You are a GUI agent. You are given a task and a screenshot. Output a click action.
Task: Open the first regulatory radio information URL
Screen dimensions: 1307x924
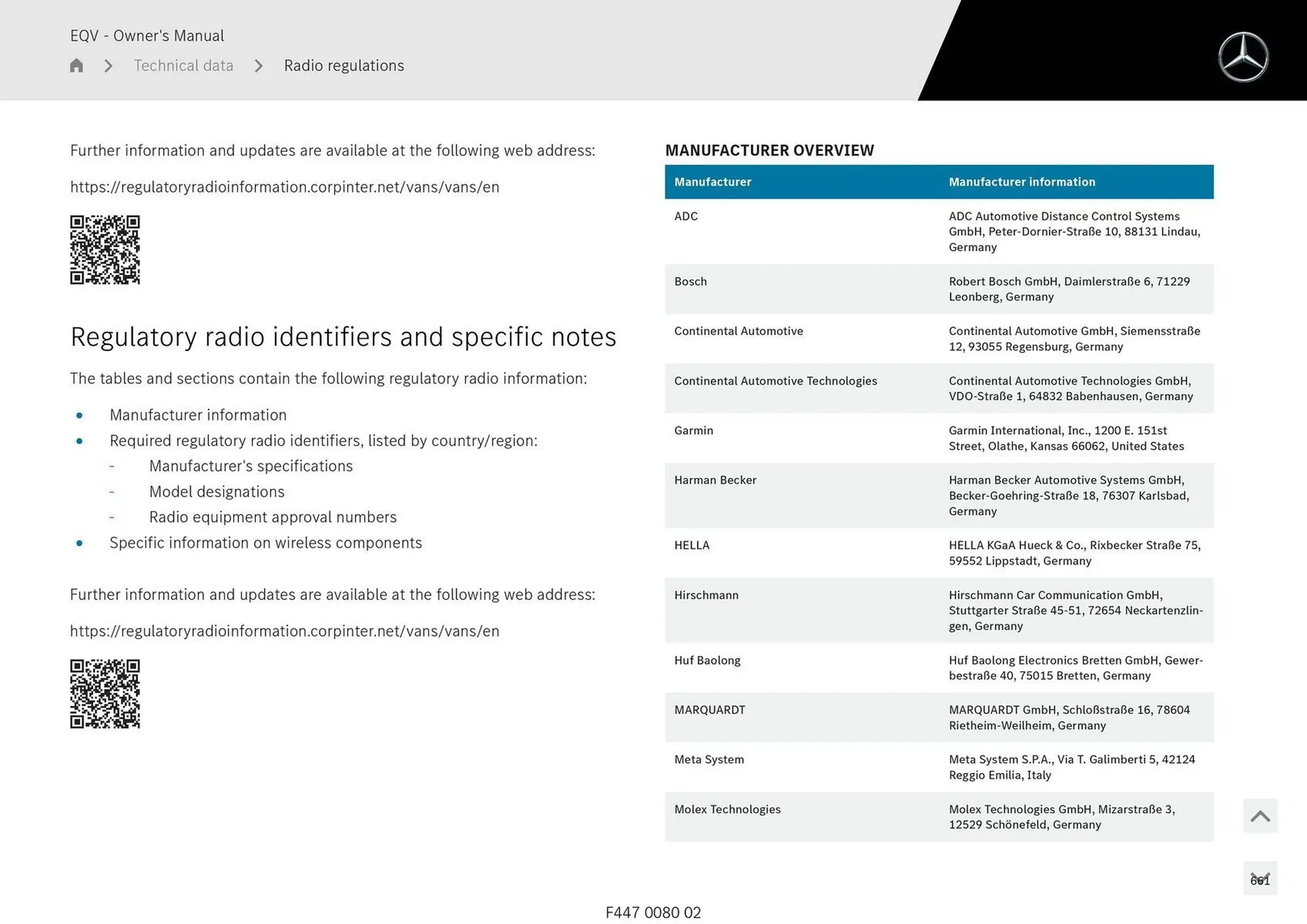tap(285, 187)
